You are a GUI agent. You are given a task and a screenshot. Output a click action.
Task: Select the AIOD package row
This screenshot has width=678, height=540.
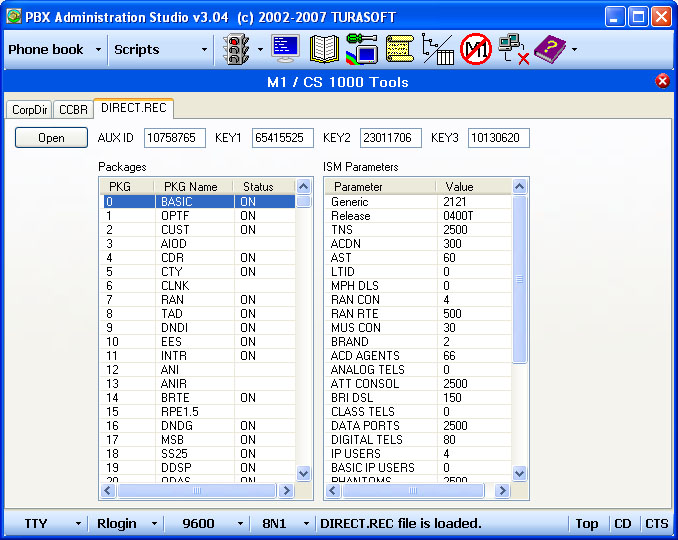point(198,243)
